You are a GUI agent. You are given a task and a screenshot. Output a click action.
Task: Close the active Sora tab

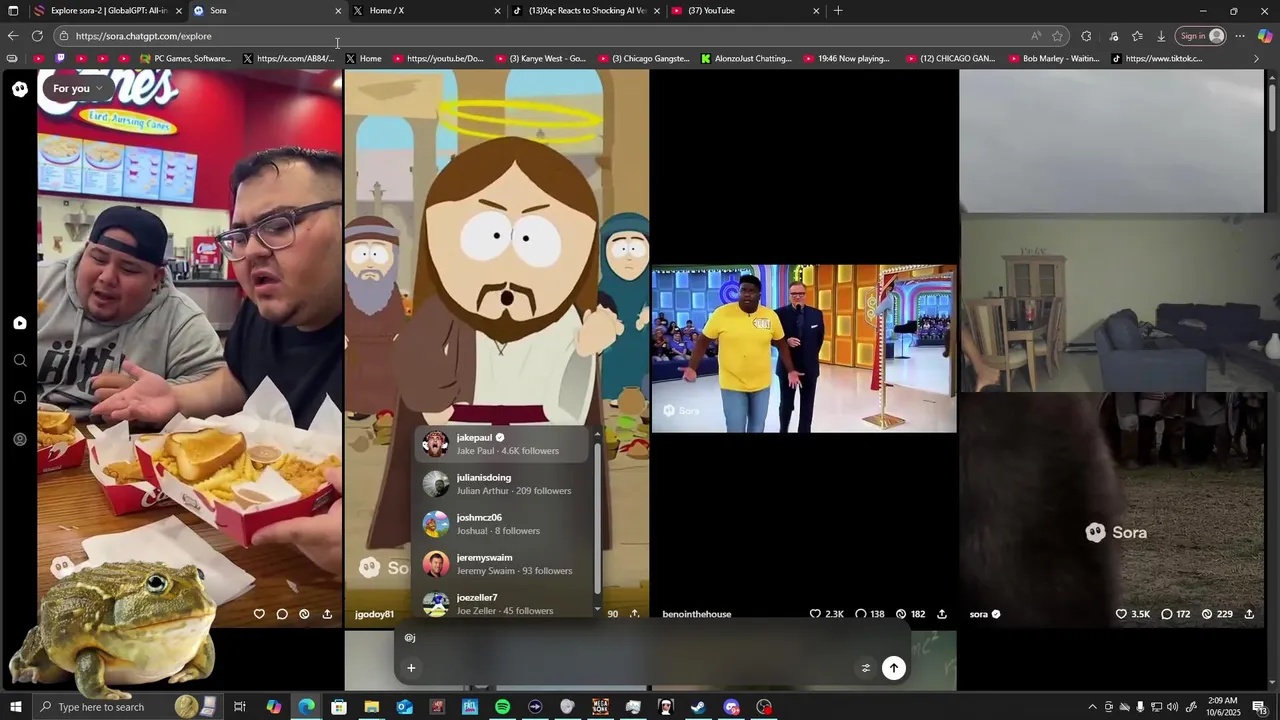pyautogui.click(x=338, y=11)
